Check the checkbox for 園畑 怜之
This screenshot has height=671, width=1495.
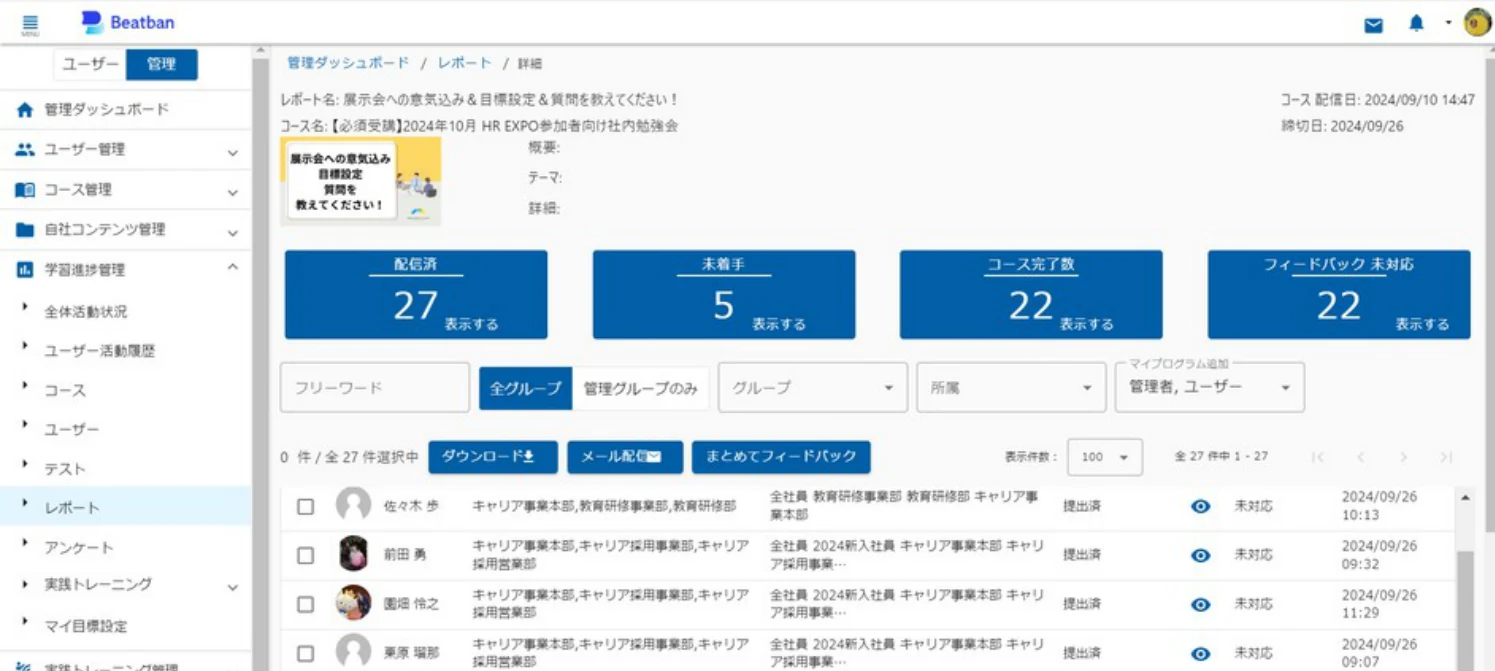click(x=306, y=604)
